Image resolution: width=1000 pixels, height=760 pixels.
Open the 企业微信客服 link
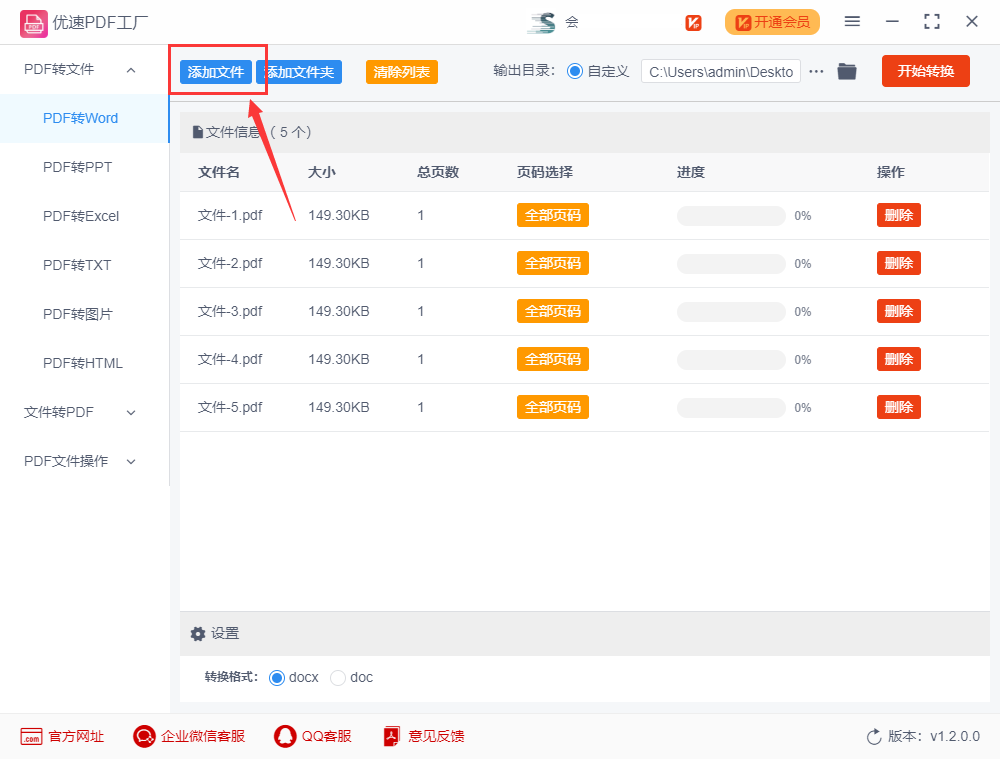[x=203, y=736]
